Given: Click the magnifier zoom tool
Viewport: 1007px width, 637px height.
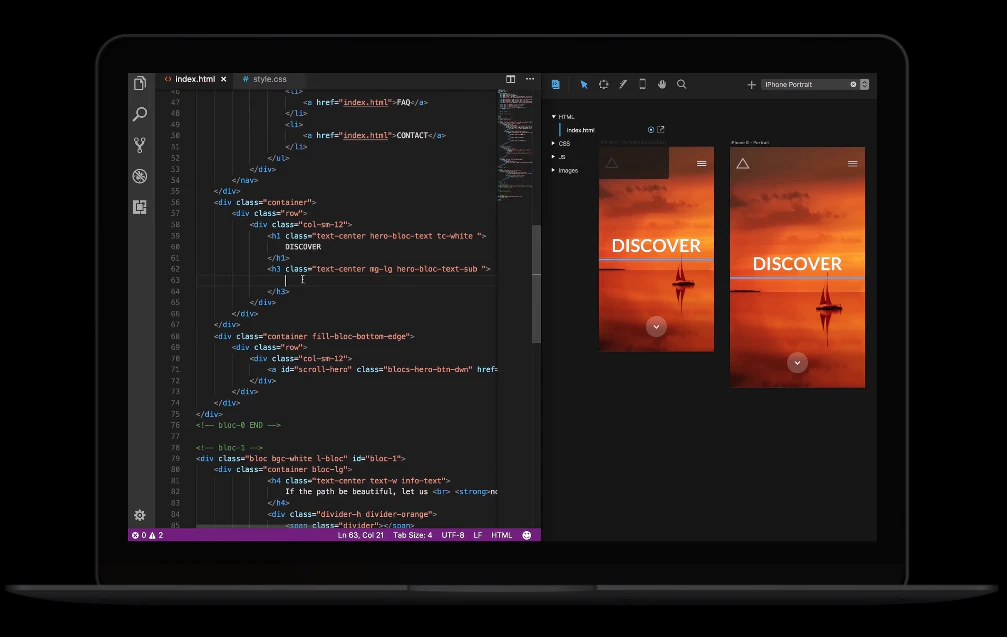Looking at the screenshot, I should pos(682,85).
